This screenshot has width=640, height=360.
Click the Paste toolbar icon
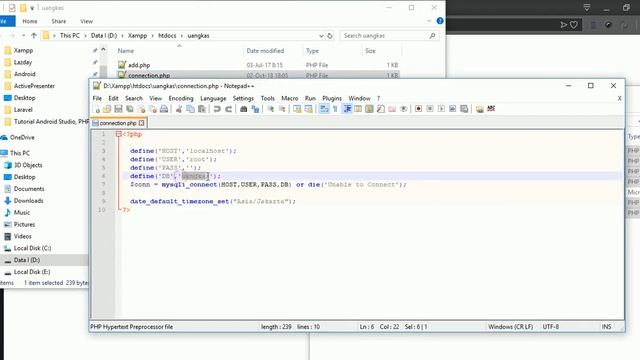202,109
